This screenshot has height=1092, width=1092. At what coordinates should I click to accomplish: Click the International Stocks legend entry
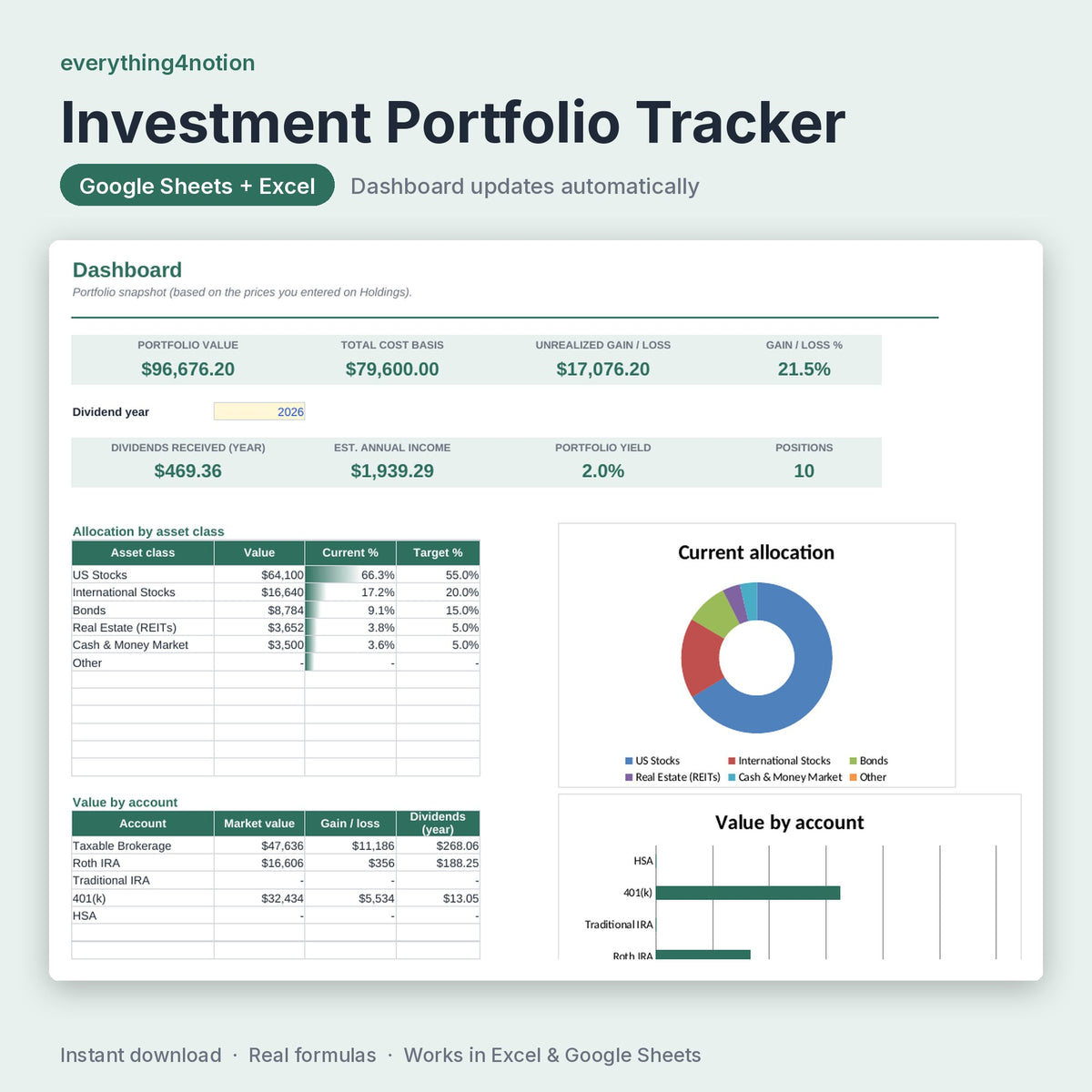(x=780, y=761)
